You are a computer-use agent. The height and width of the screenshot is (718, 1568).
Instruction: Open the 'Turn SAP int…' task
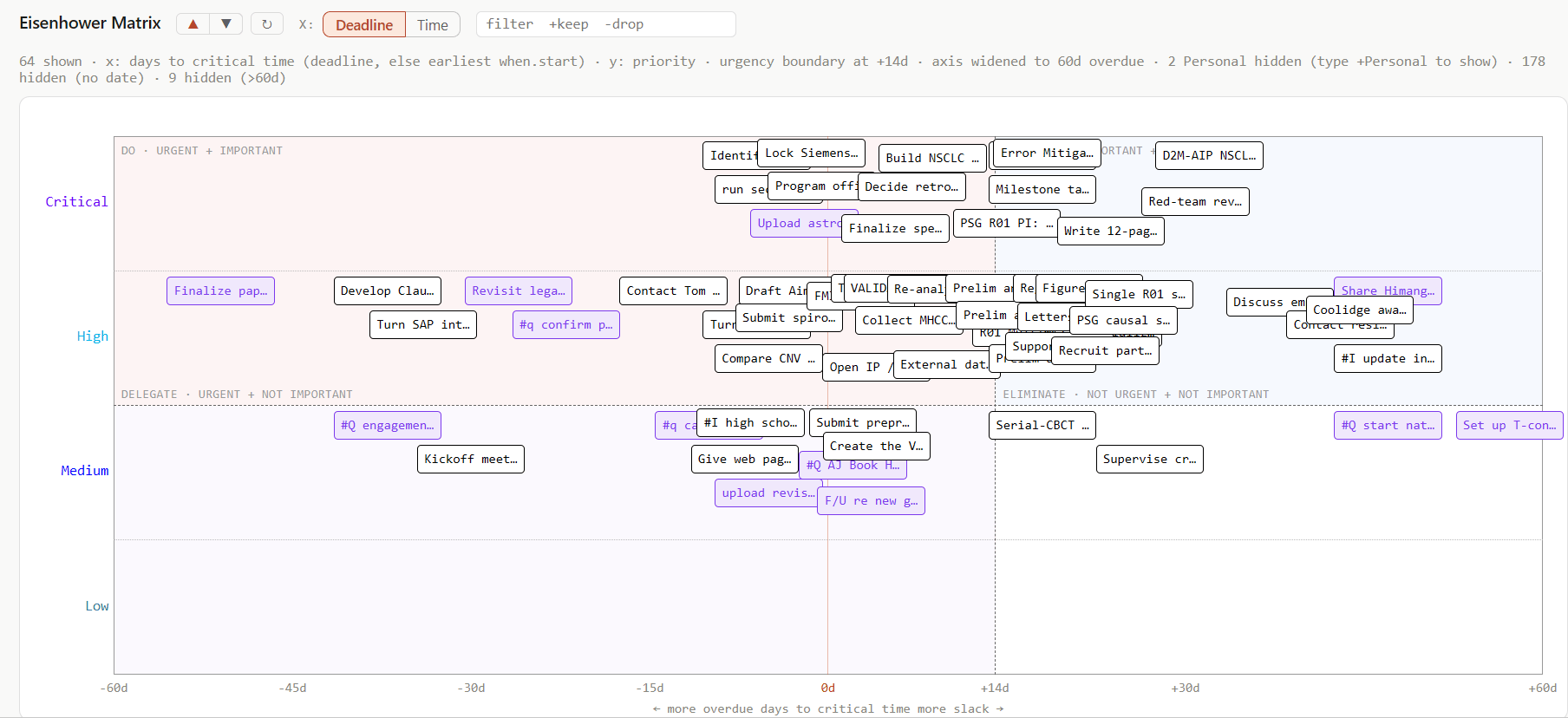tap(423, 325)
